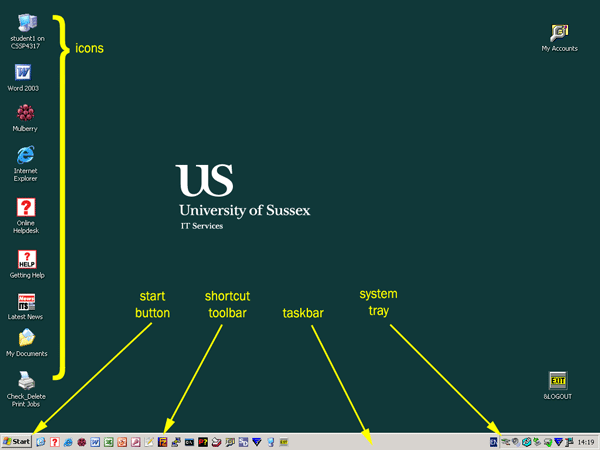
Task: Open the My Accounts desktop icon
Action: 559,38
